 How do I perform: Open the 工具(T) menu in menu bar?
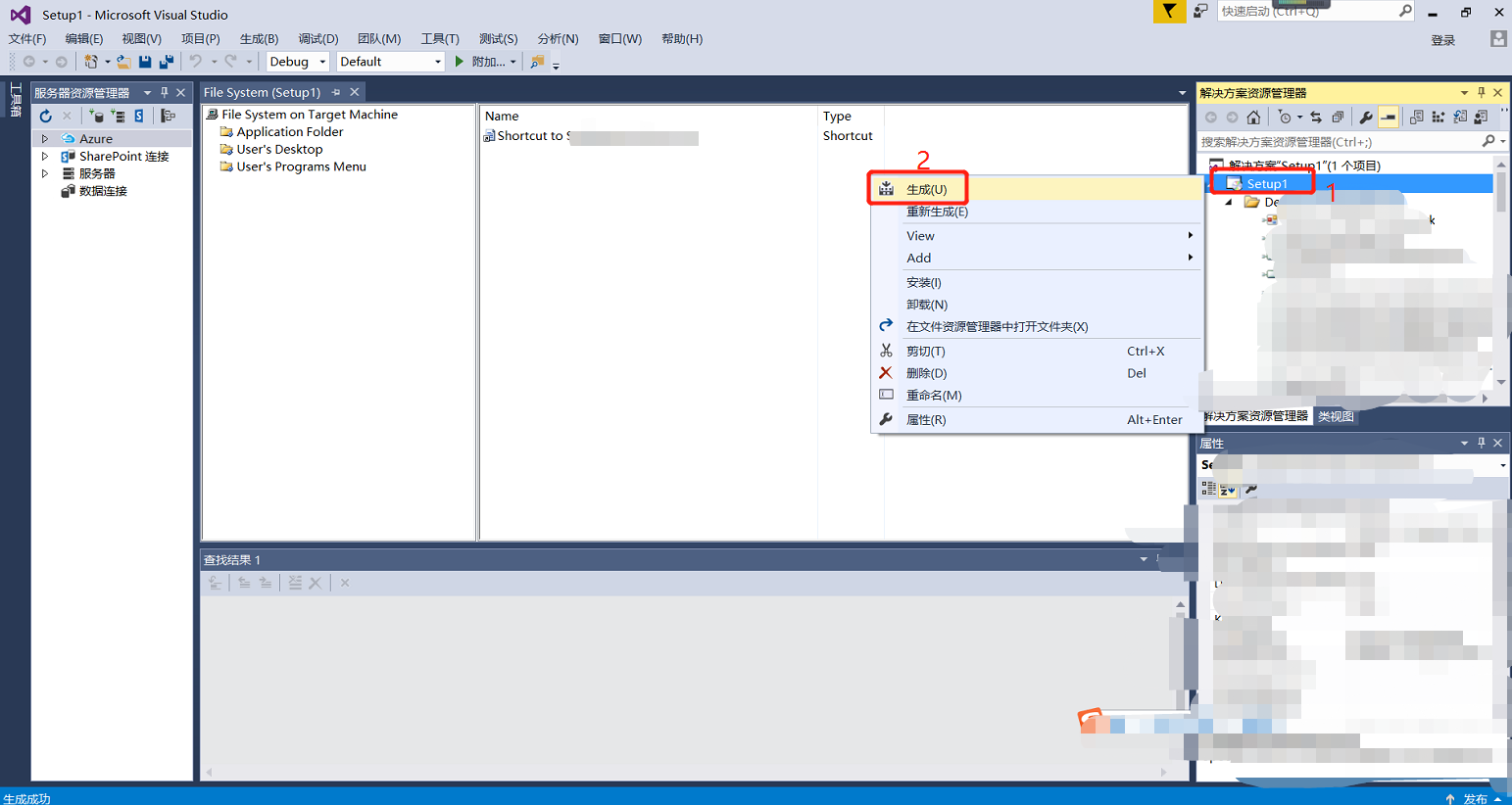[x=439, y=39]
